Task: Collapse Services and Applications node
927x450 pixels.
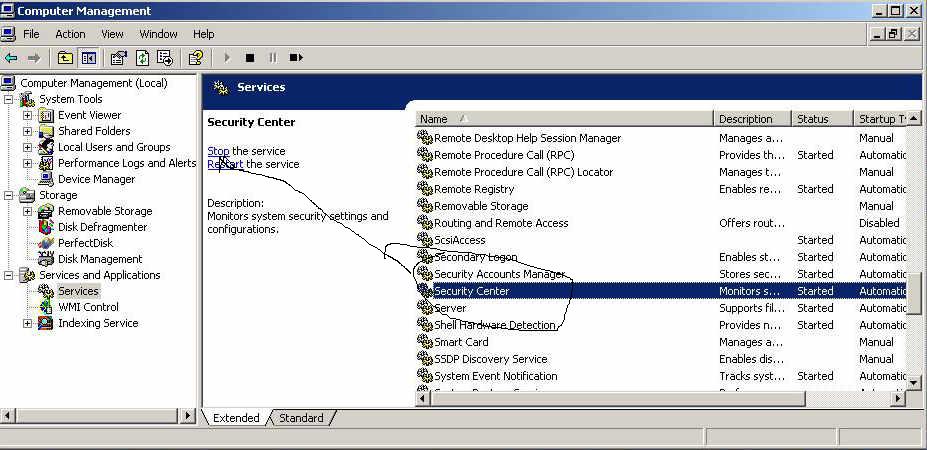Action: (8, 274)
